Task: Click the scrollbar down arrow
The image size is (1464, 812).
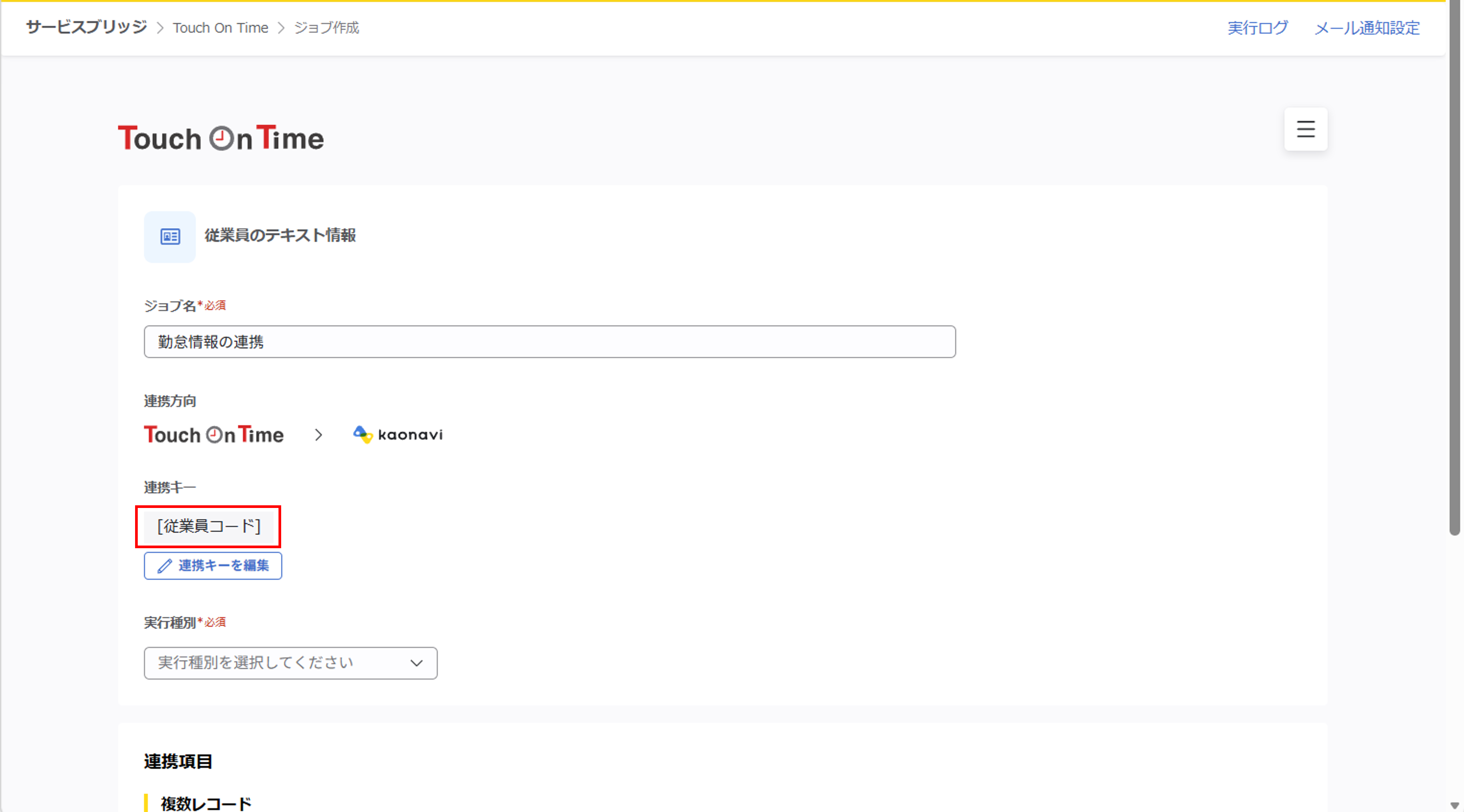Action: (x=1455, y=805)
